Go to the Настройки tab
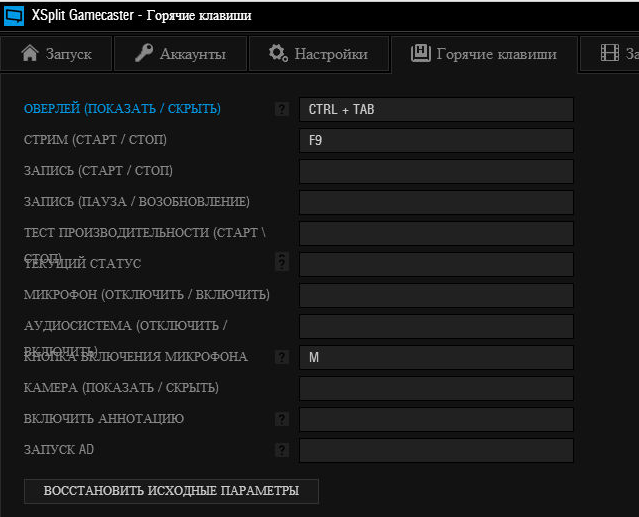This screenshot has height=517, width=639. (319, 54)
